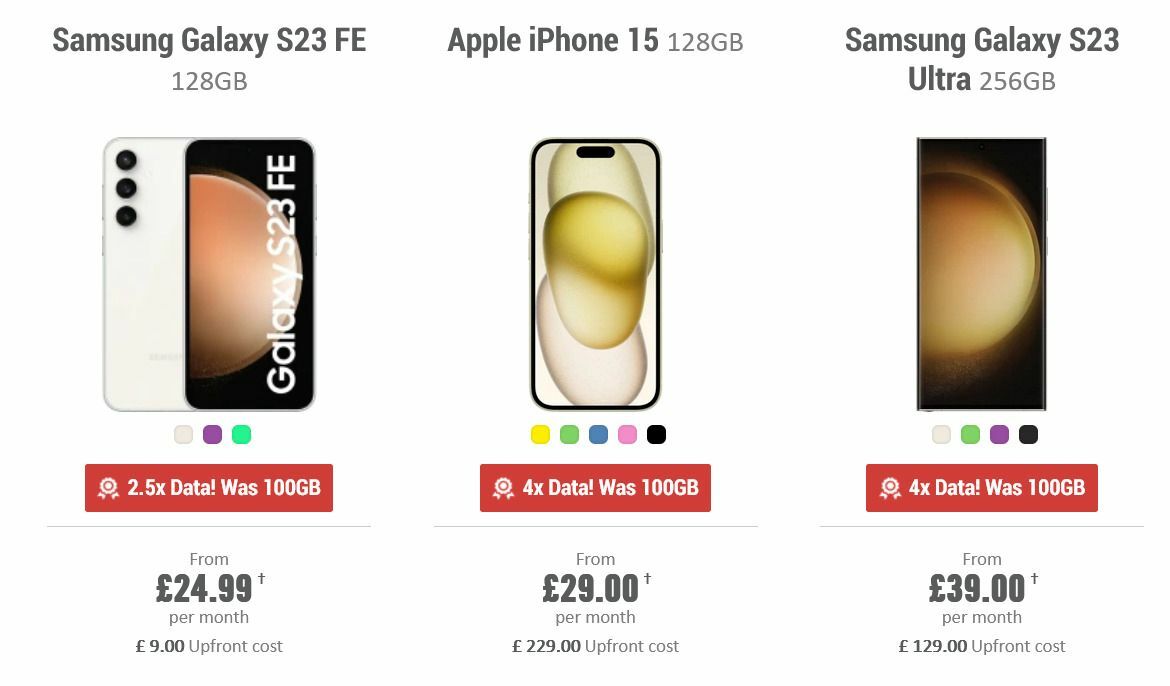Choose the purple swatch for the Galaxy S23 Ultra

click(x=998, y=434)
